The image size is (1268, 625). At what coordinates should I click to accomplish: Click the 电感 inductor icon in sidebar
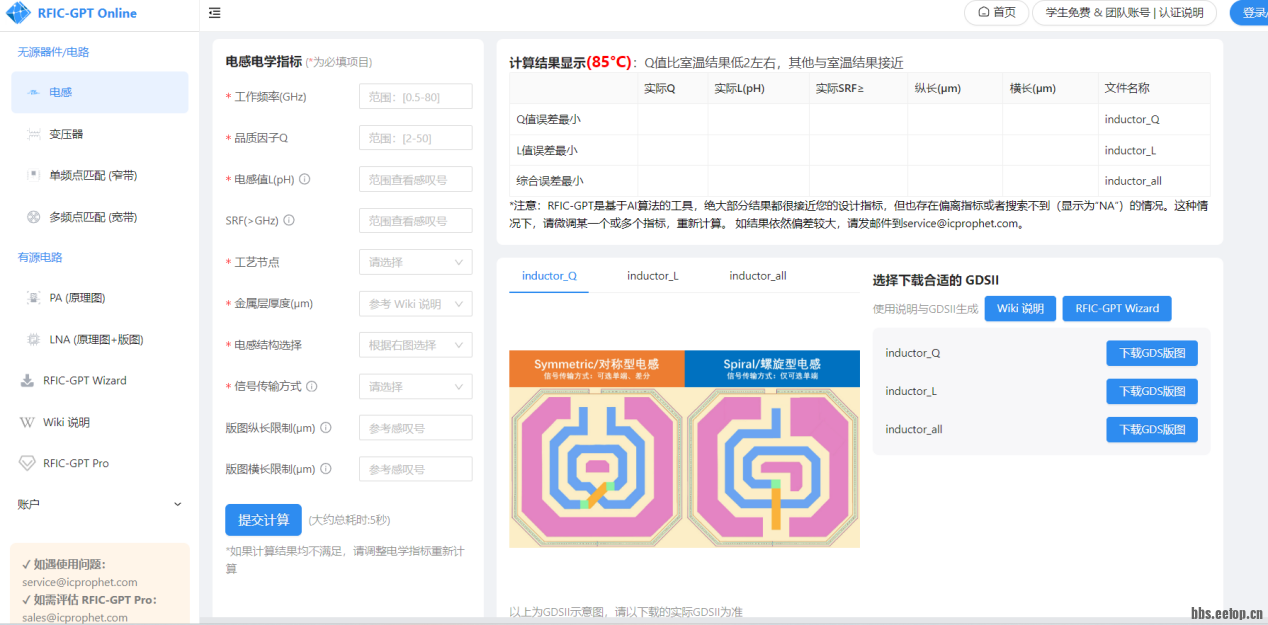pos(33,92)
